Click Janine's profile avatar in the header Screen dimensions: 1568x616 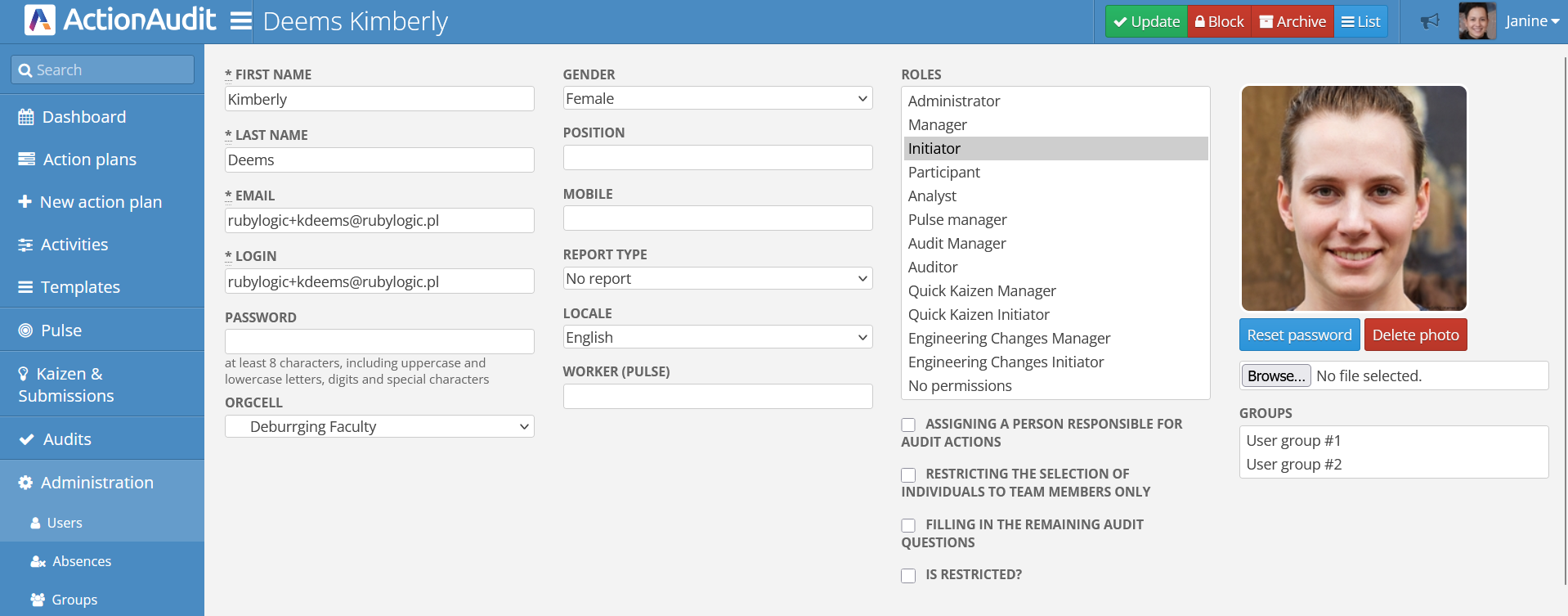click(1476, 21)
